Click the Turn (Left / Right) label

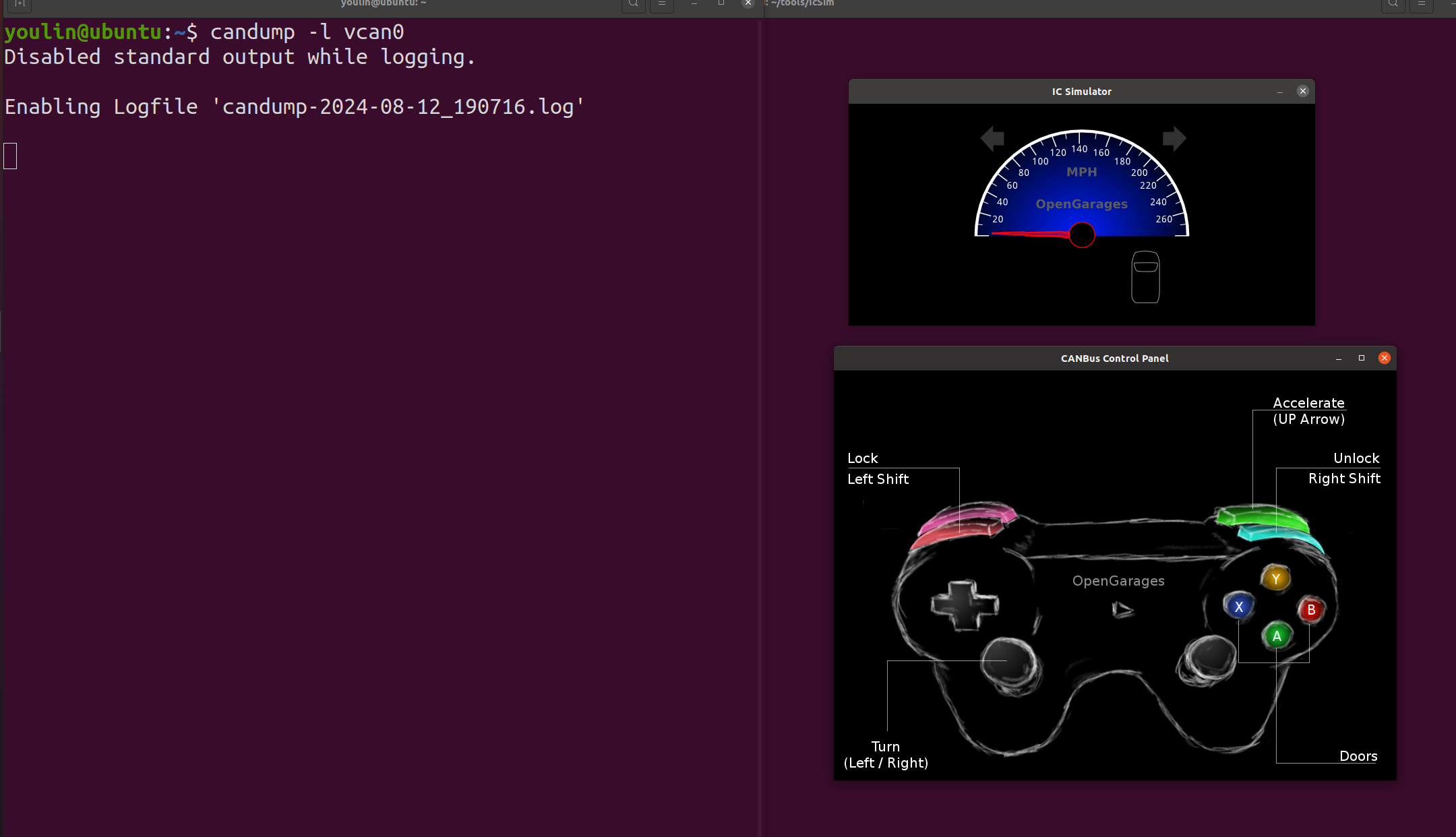coord(886,755)
